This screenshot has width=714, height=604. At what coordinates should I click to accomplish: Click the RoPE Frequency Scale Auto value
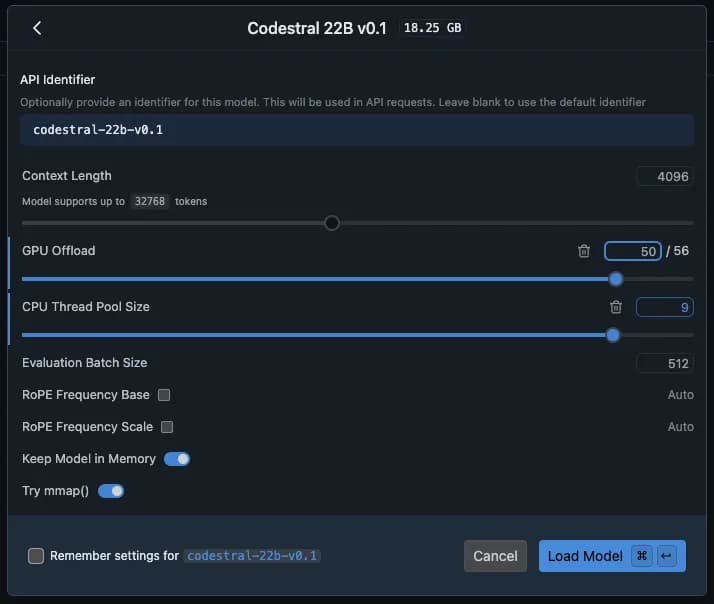click(680, 427)
